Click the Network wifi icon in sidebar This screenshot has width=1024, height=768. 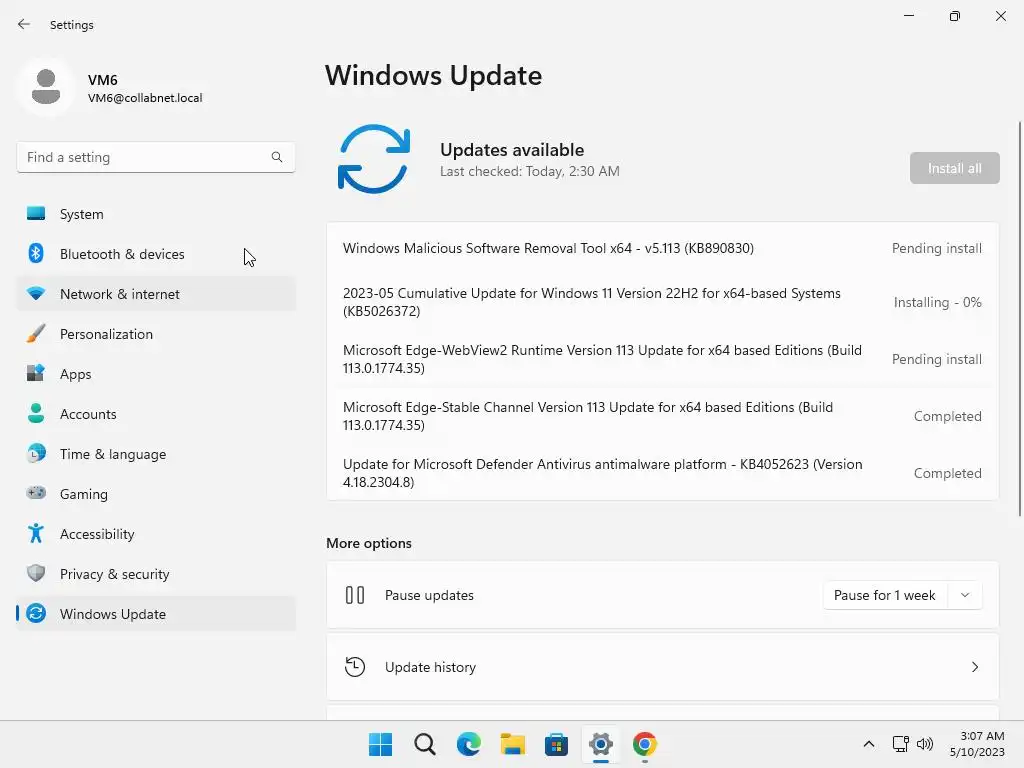36,294
